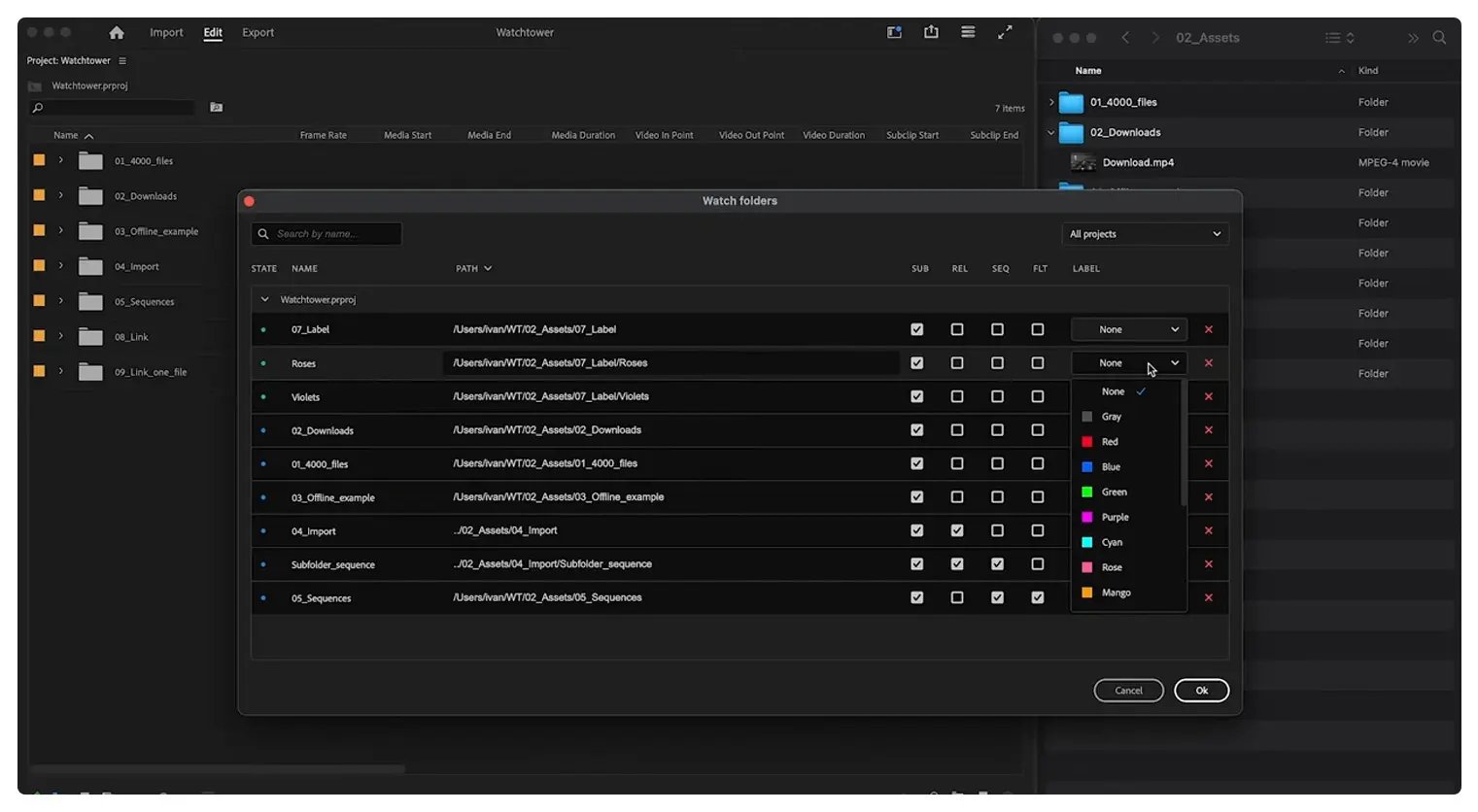Uncheck SUB checkbox for 02_Downloads row

pos(916,430)
